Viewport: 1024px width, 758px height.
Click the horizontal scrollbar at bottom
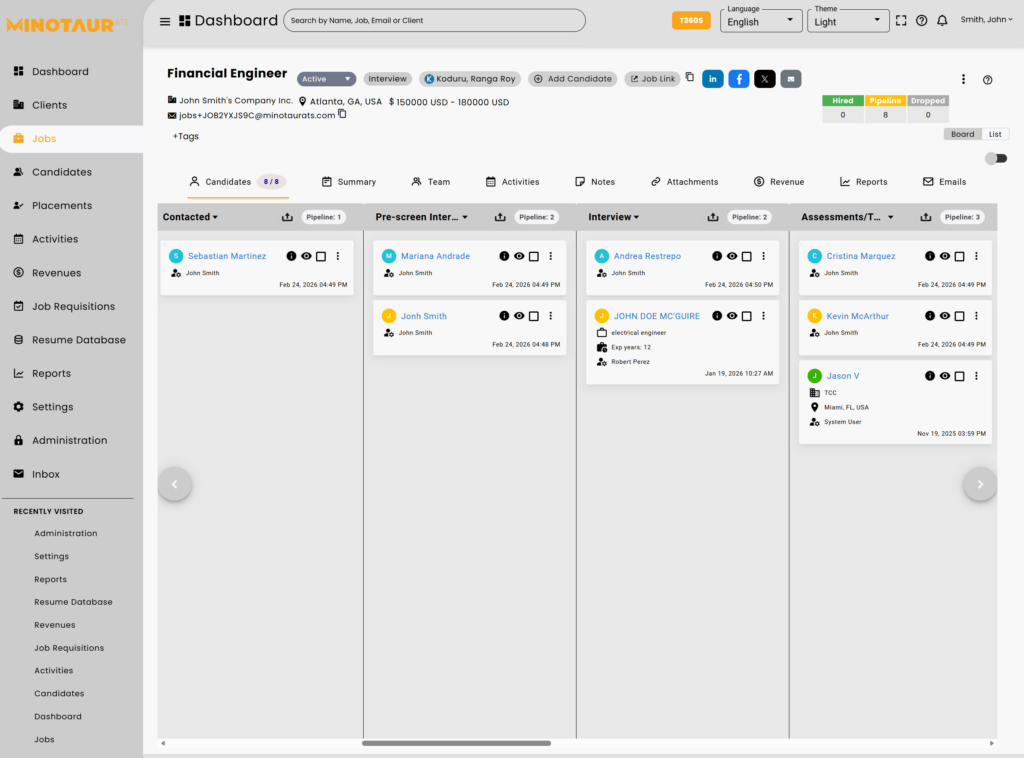pos(456,743)
